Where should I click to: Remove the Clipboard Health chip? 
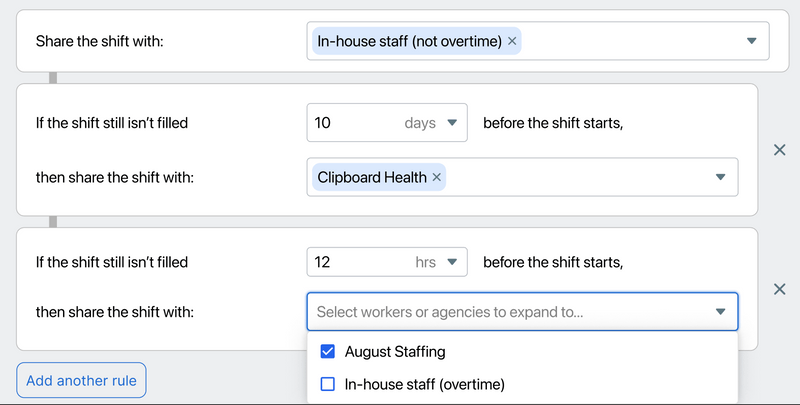436,177
